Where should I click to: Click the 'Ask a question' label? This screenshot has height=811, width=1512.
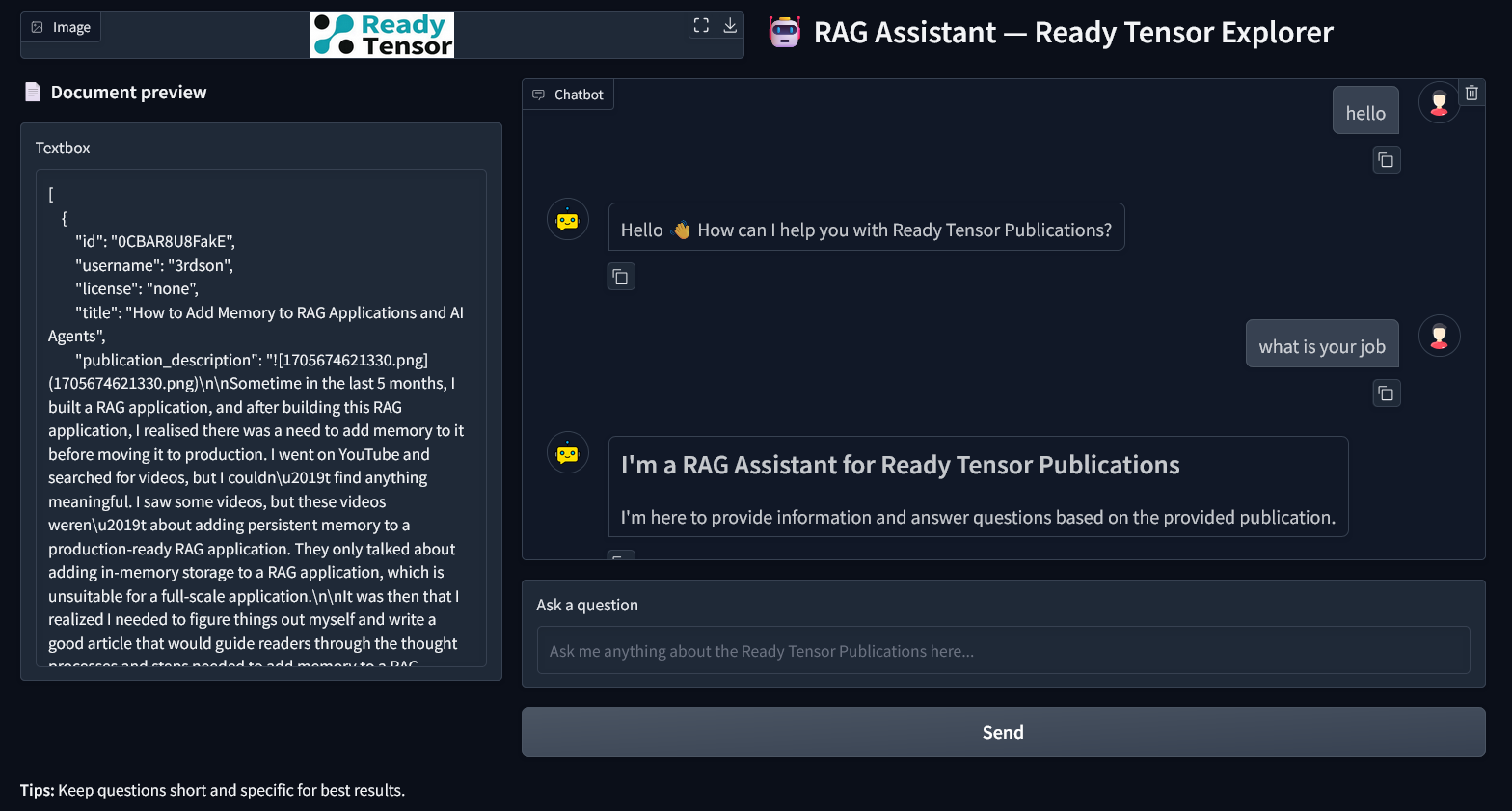pyautogui.click(x=587, y=605)
